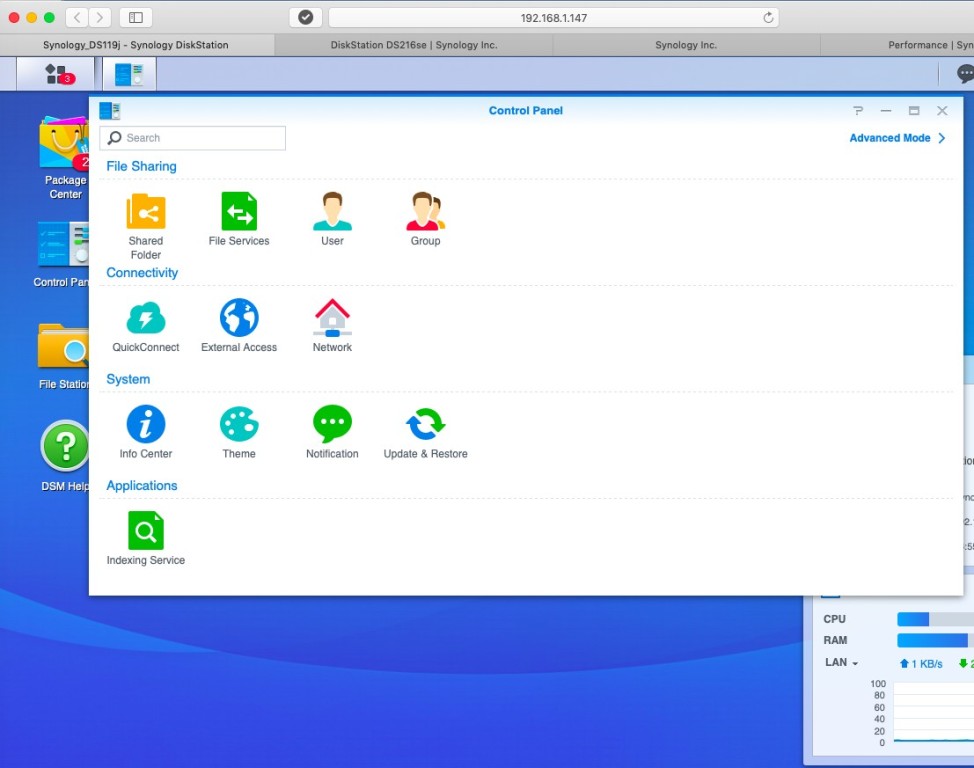Switch to Advanced Mode

coord(898,138)
